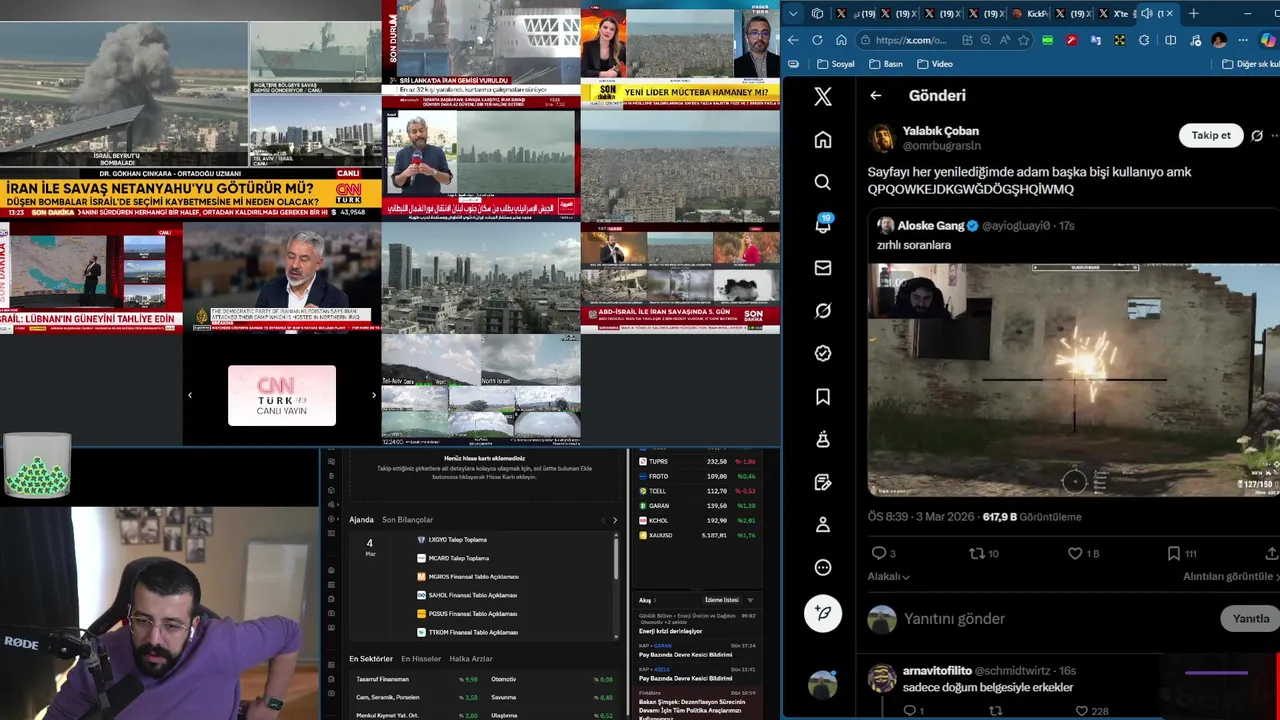
Task: Open X notifications bell icon
Action: pyautogui.click(x=823, y=225)
